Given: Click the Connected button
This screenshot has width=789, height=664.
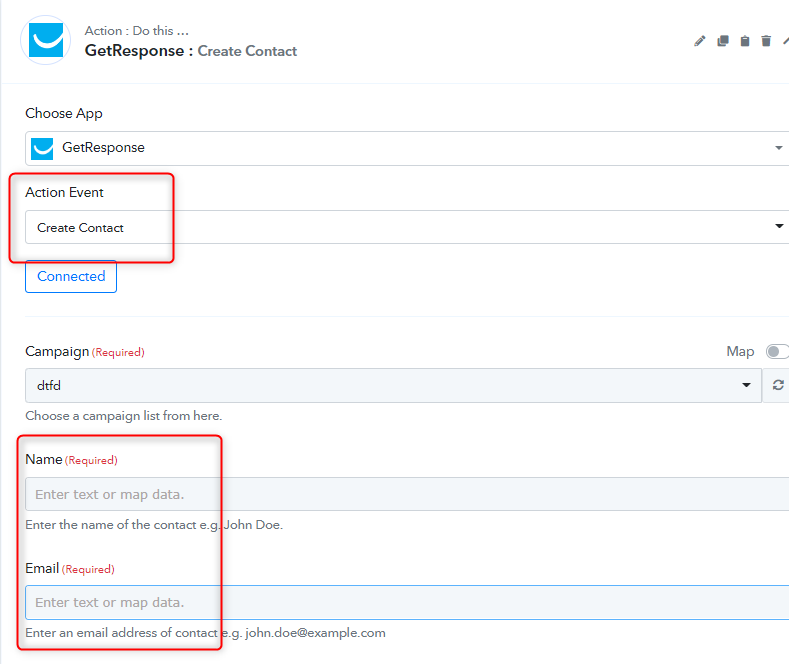Looking at the screenshot, I should (71, 276).
